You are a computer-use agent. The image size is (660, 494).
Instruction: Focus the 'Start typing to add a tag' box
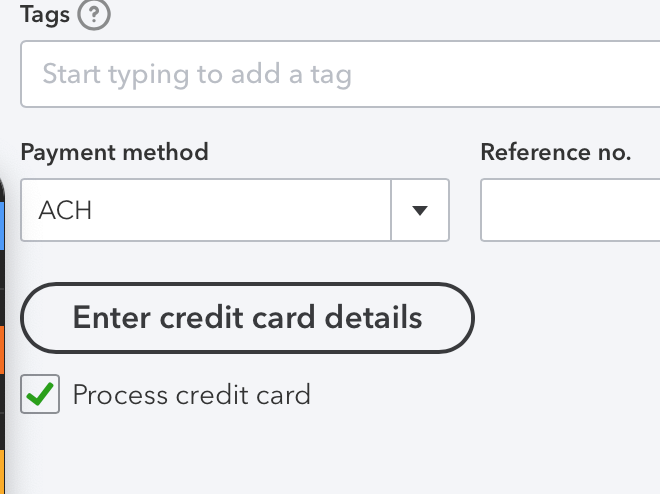(x=340, y=74)
